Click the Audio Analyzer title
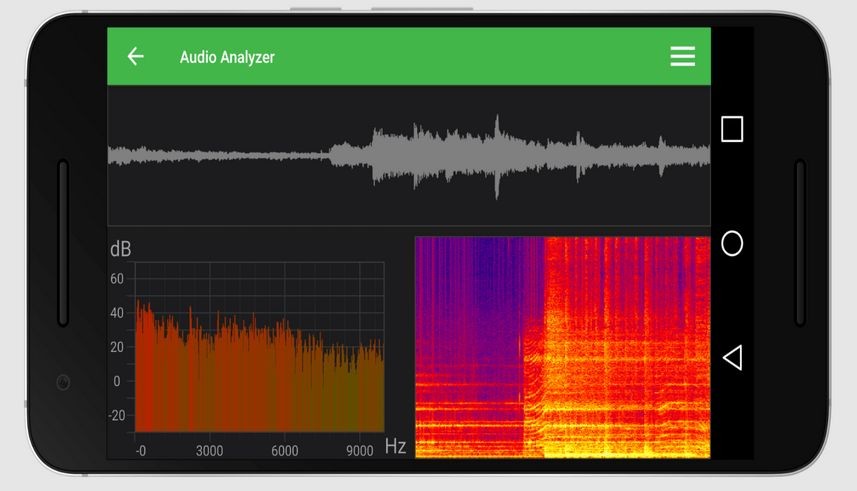Viewport: 857px width, 491px height. coord(227,57)
